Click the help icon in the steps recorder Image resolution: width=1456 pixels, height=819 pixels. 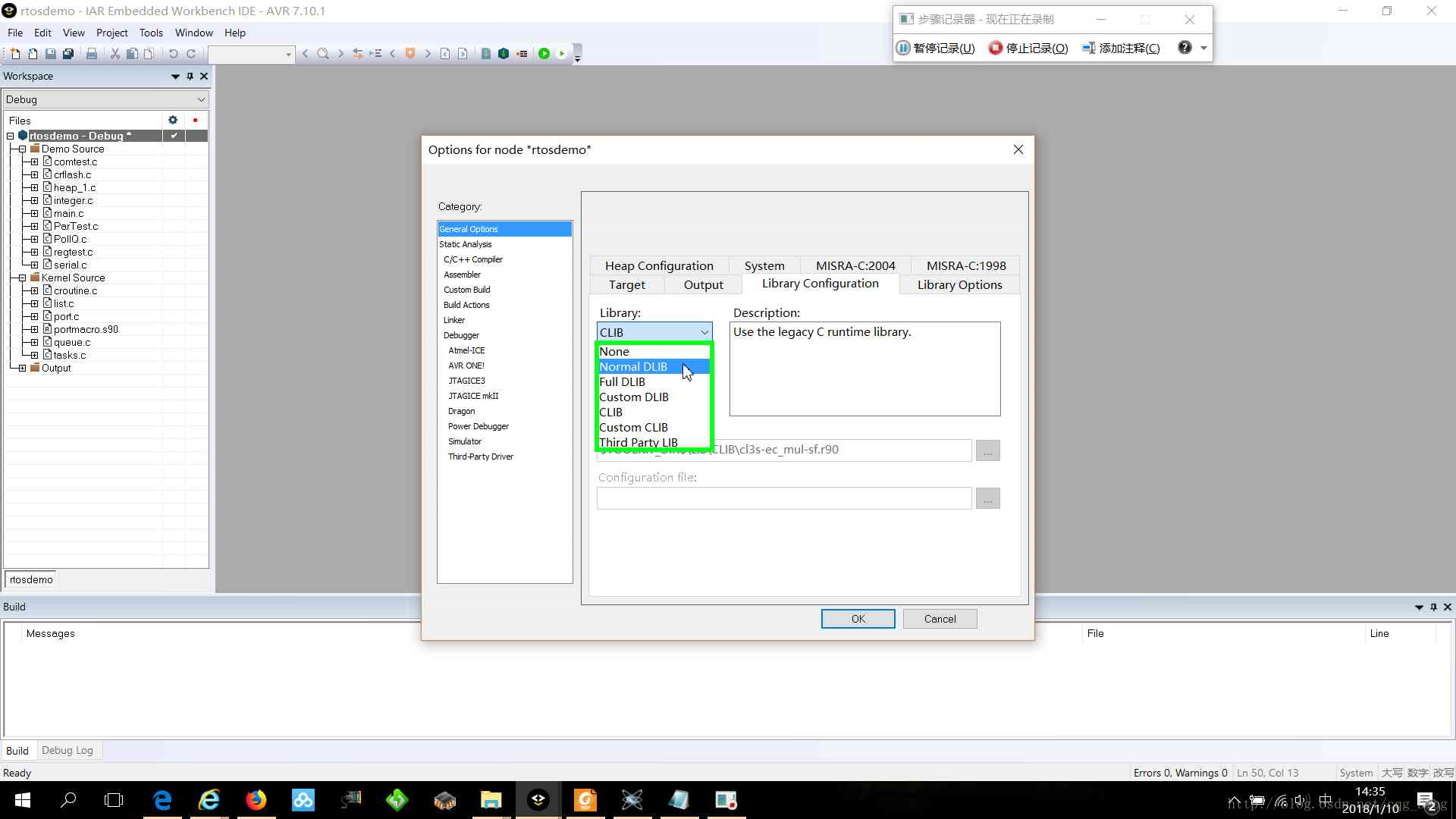(1185, 48)
